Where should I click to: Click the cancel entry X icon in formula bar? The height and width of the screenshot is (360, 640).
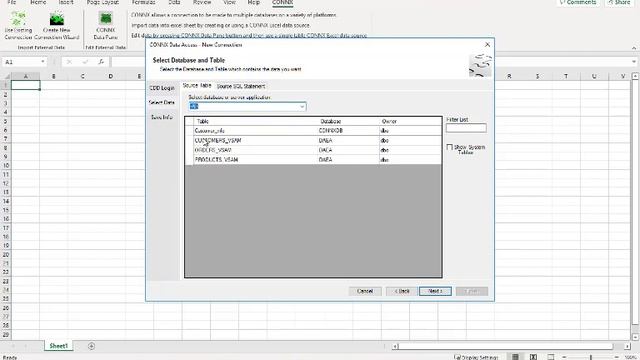click(69, 62)
